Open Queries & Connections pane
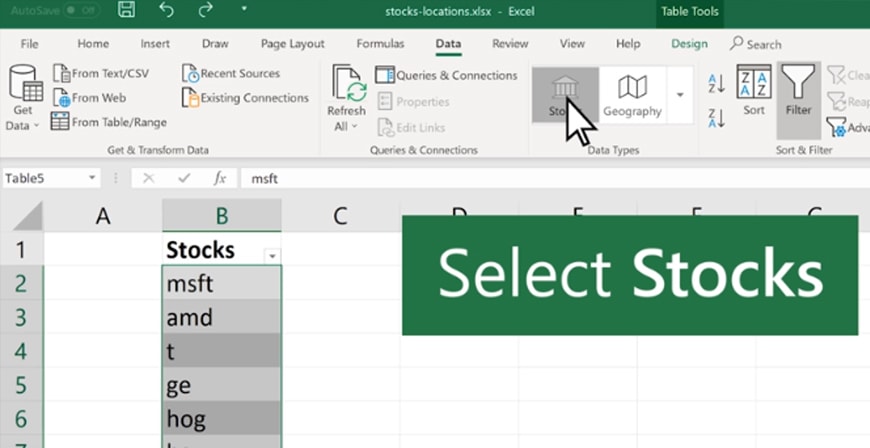Screen dimensions: 870x448 point(446,75)
